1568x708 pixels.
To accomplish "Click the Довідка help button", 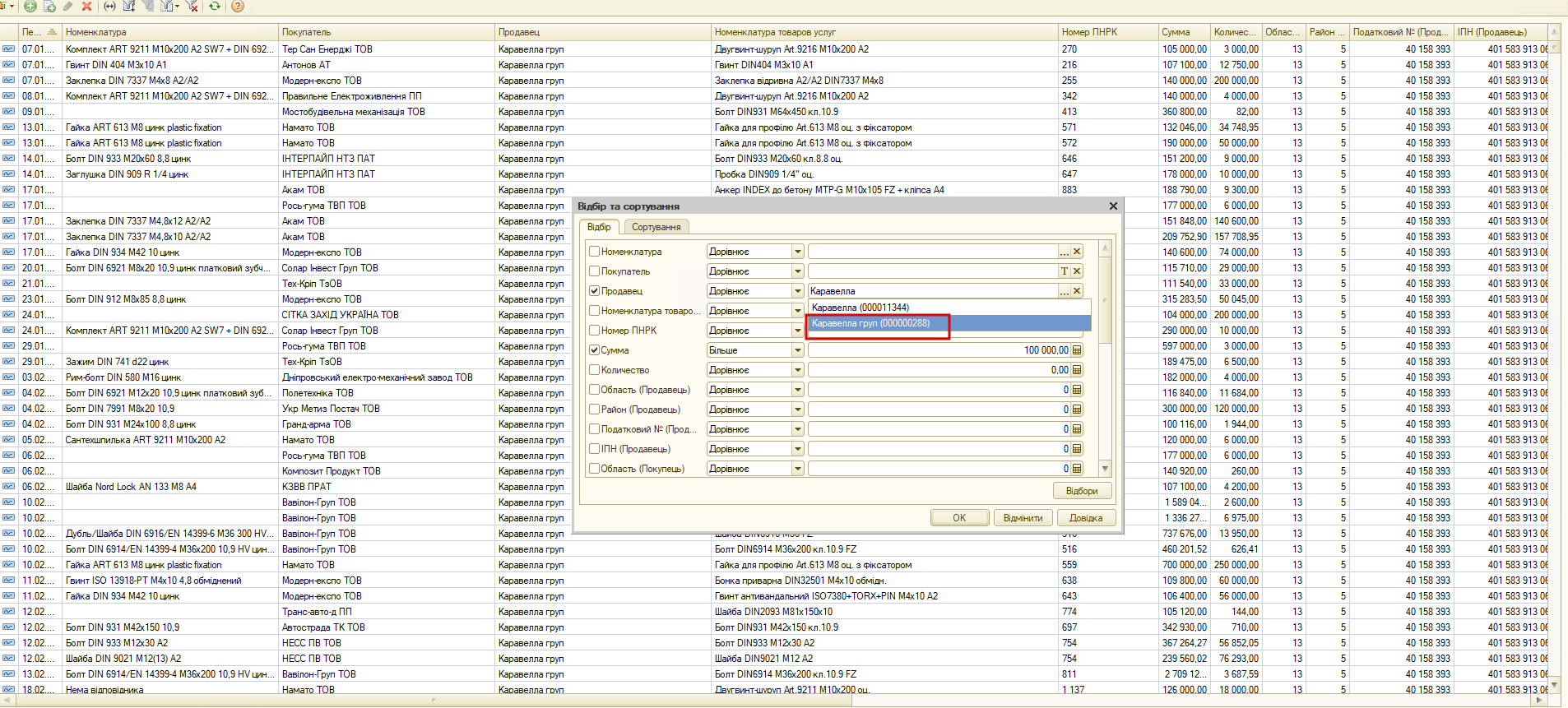I will 1086,518.
